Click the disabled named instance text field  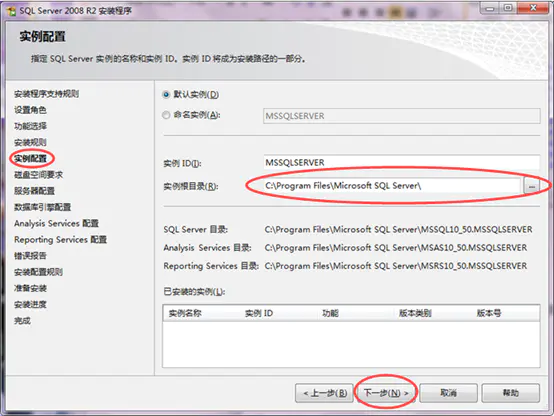click(401, 116)
